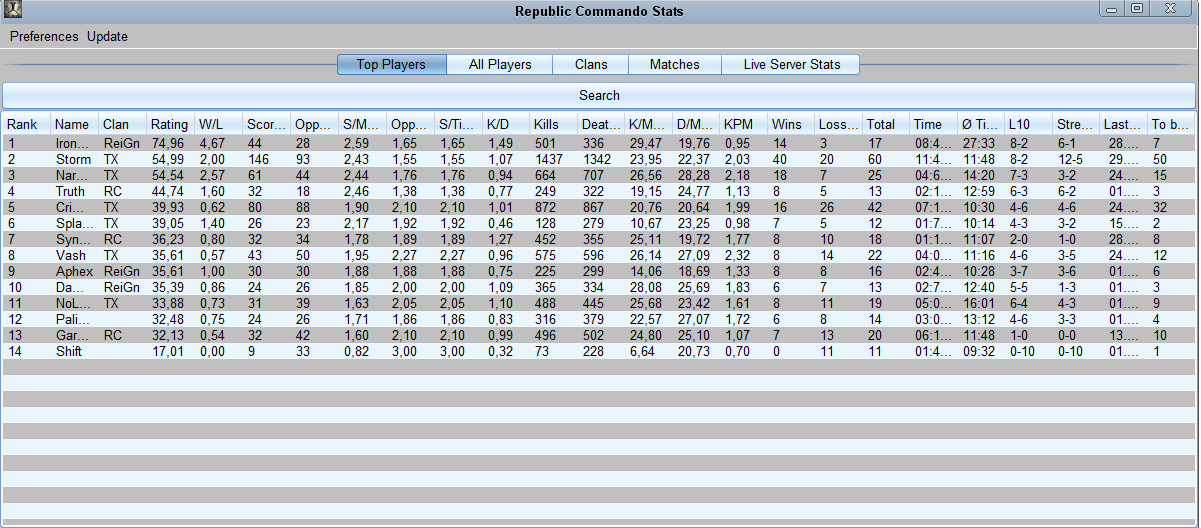The height and width of the screenshot is (528, 1201).
Task: Select the player row named Vash
Action: pos(599,255)
